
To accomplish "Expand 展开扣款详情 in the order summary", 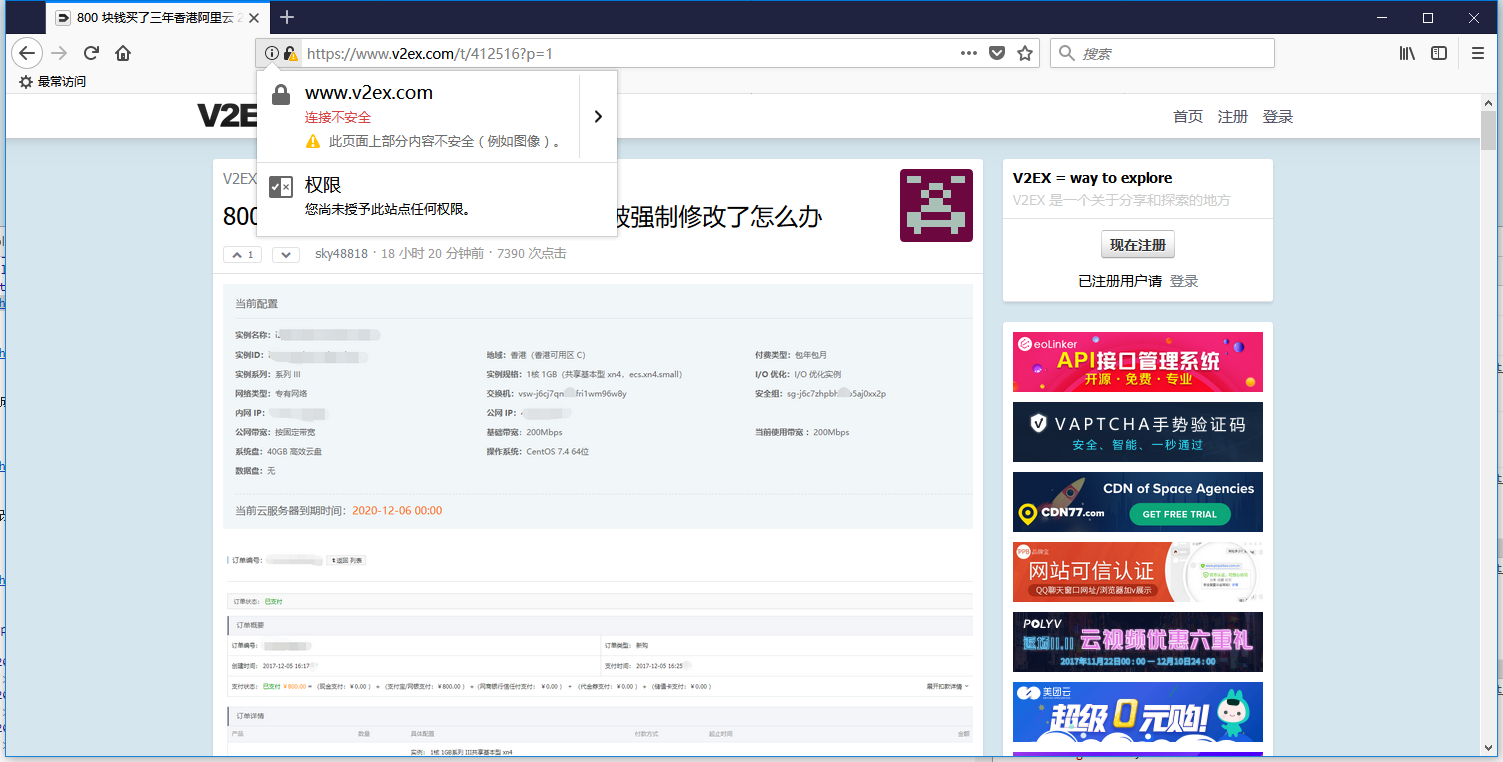I will (947, 687).
